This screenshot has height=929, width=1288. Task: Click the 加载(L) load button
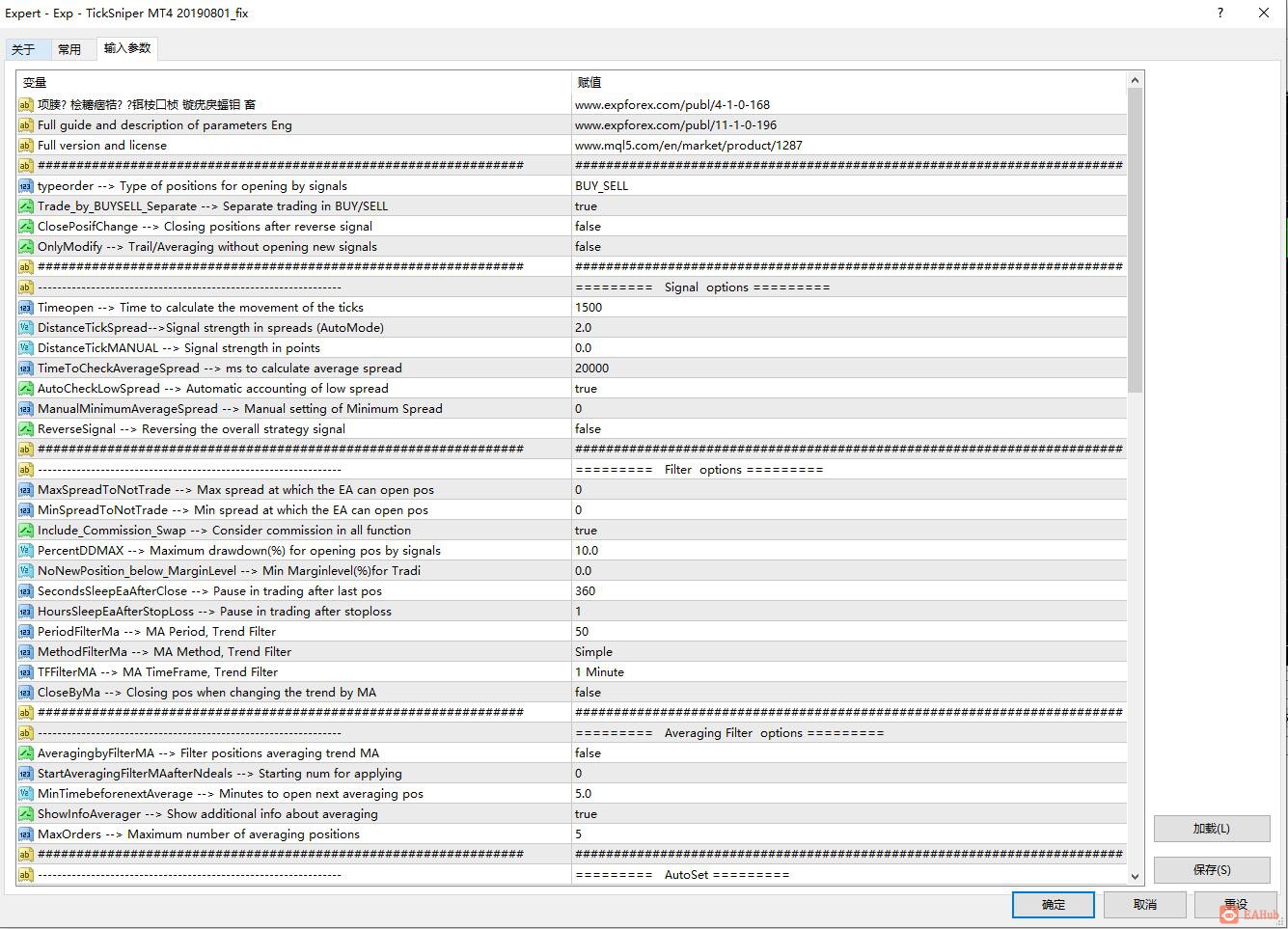[x=1212, y=829]
